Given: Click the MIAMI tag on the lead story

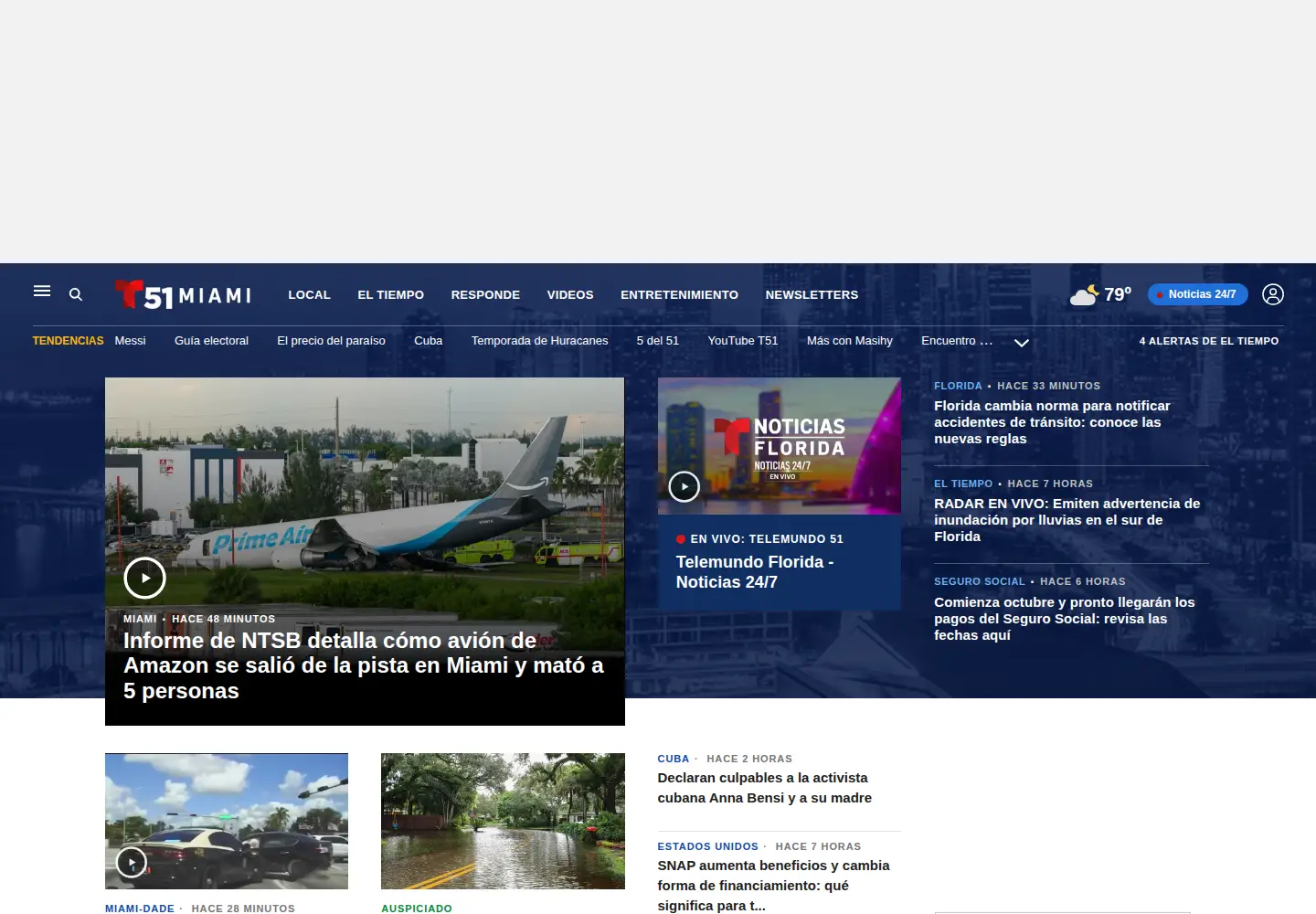Looking at the screenshot, I should (140, 619).
